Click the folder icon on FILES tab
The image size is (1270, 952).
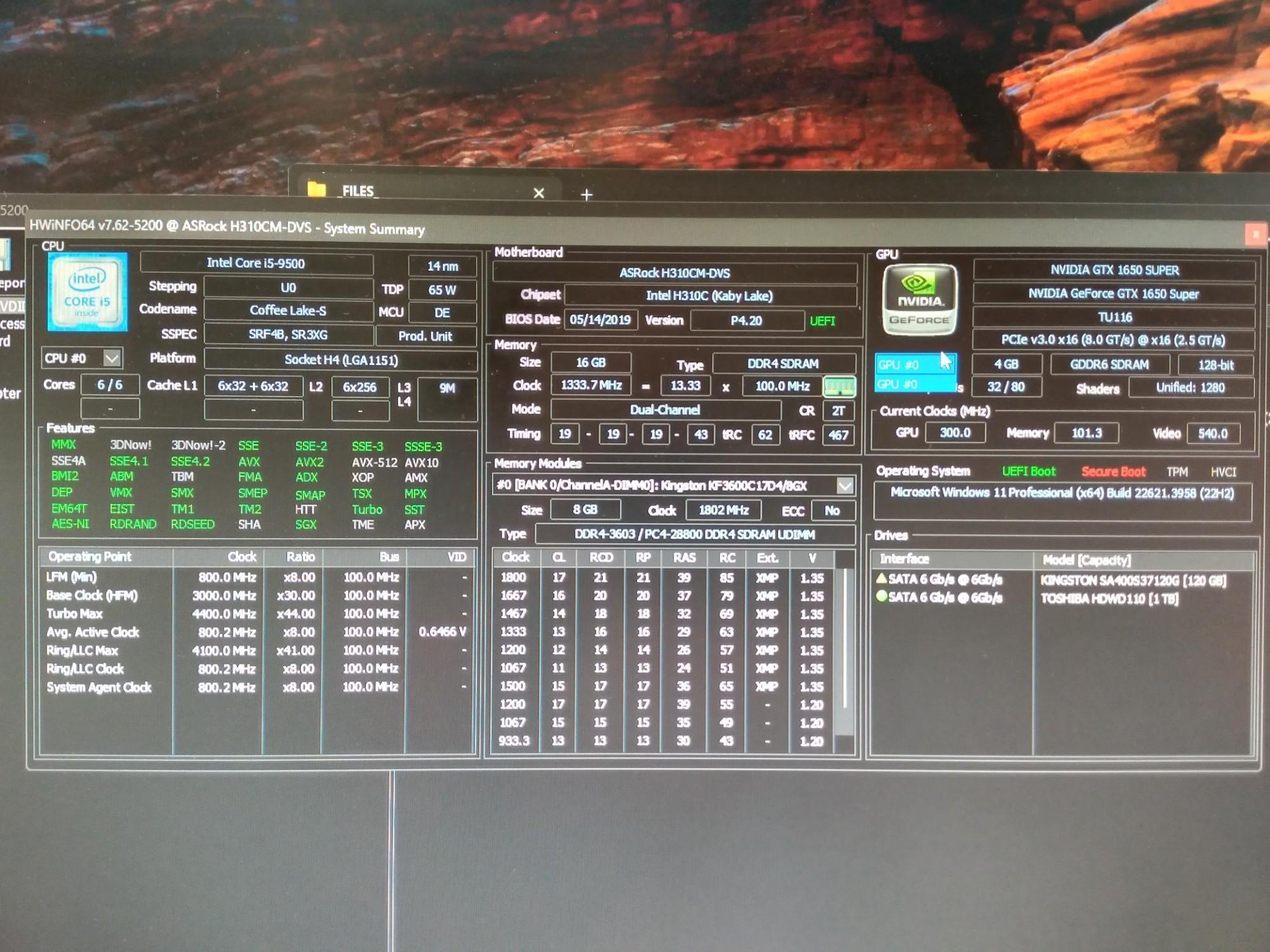pyautogui.click(x=316, y=189)
